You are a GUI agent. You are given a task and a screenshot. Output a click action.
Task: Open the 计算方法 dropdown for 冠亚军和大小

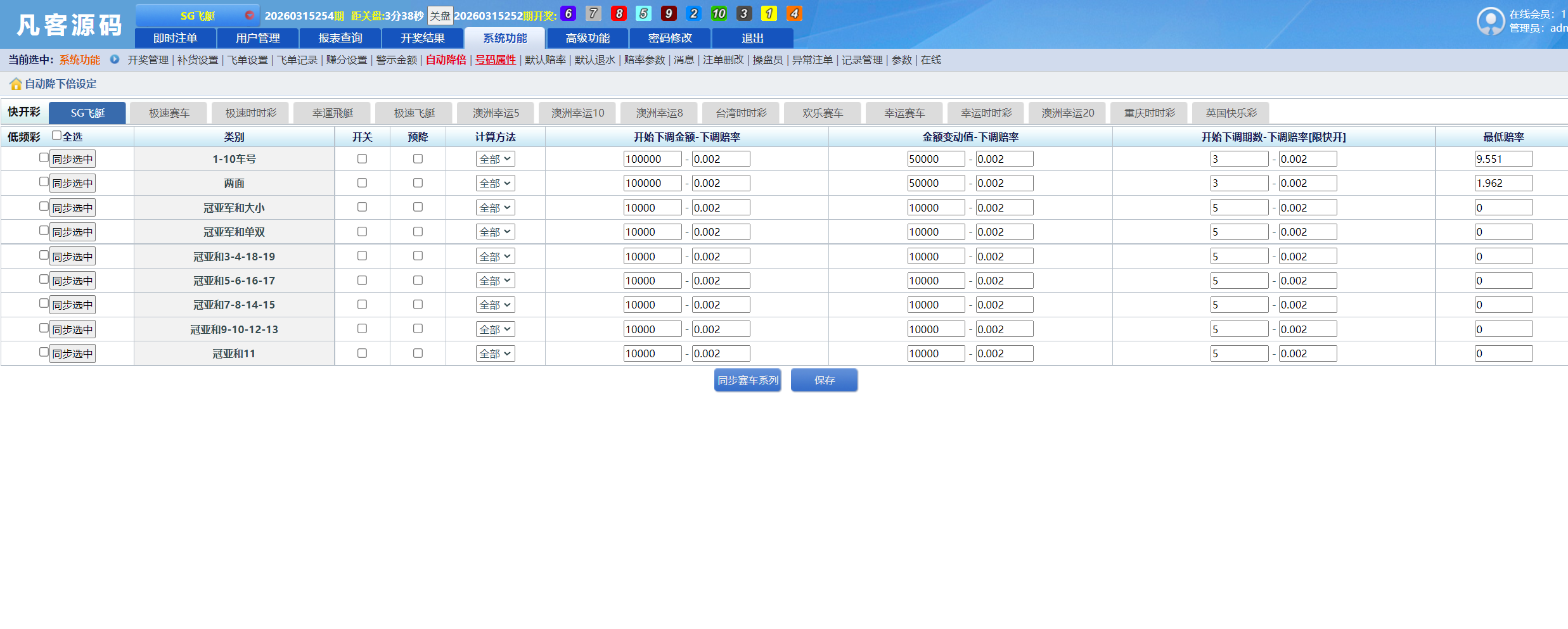point(495,207)
